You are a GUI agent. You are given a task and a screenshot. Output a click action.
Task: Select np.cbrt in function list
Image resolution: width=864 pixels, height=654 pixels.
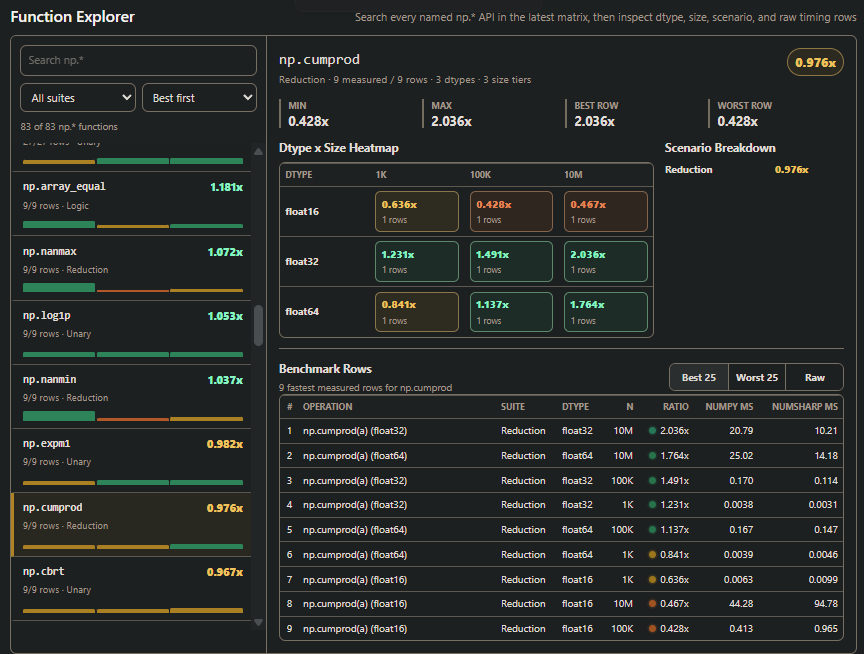tap(132, 588)
